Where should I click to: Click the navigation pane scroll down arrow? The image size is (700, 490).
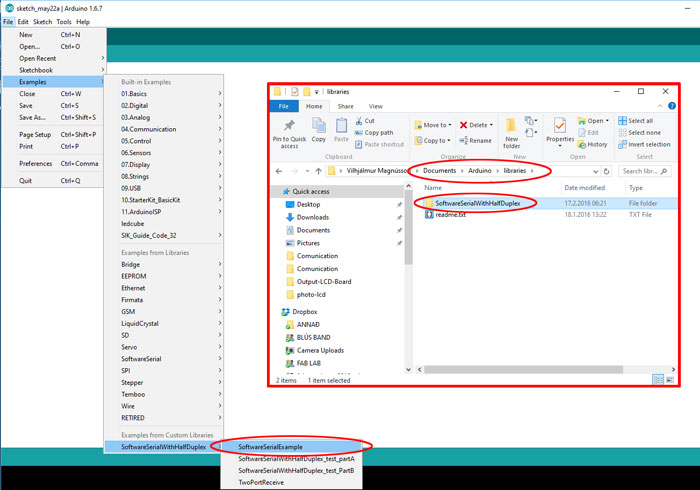tap(408, 370)
